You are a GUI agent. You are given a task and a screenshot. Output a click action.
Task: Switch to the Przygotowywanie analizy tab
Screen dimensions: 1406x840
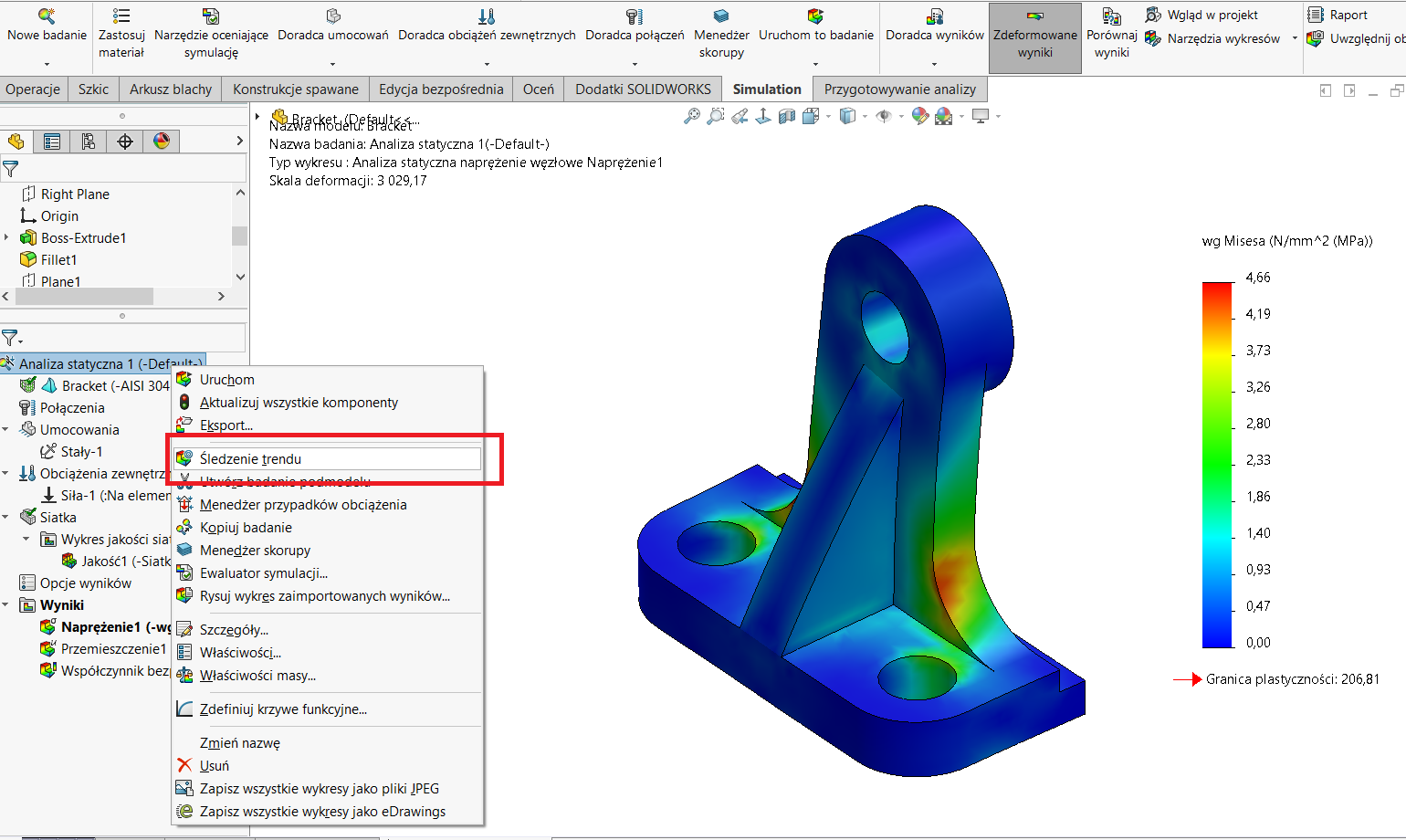tap(900, 89)
